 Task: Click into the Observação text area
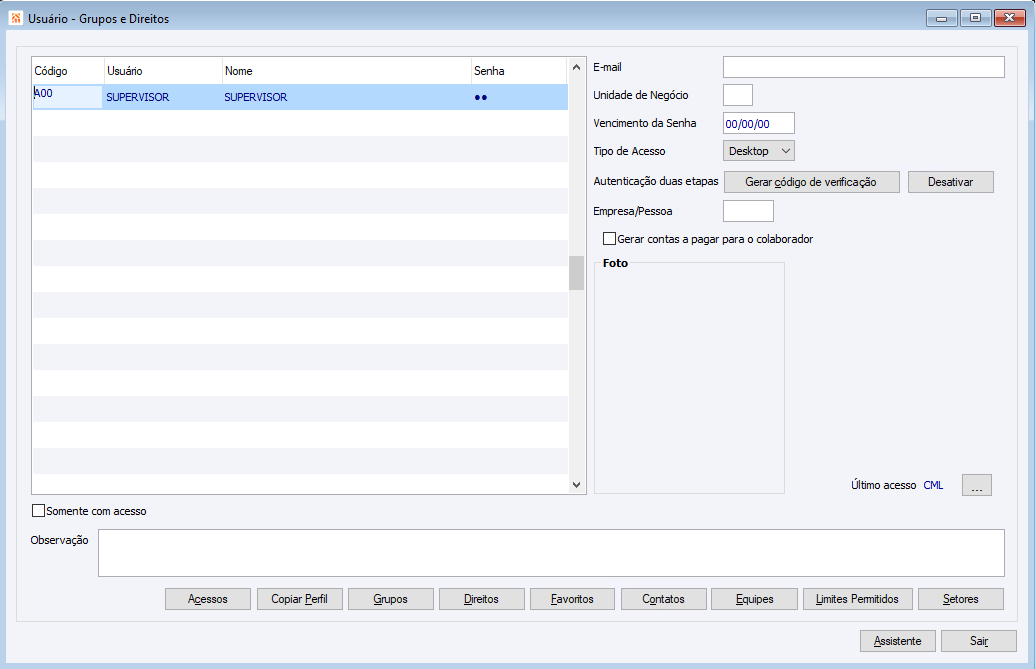click(x=551, y=553)
